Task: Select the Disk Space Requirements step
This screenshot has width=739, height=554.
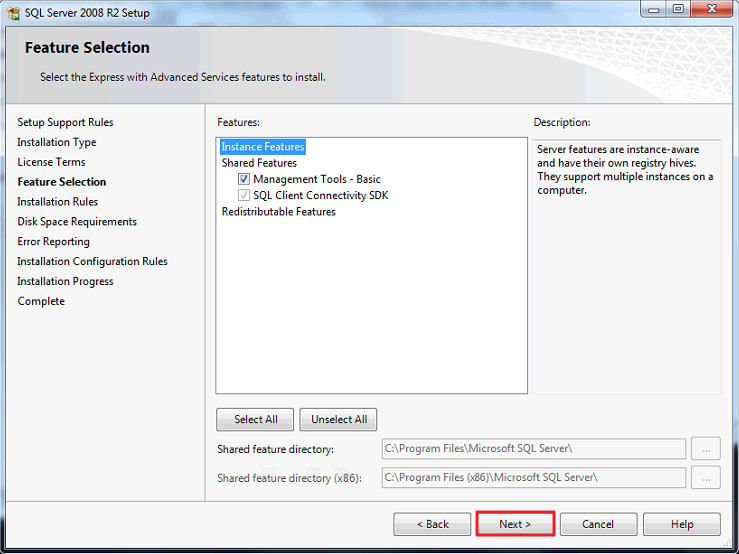Action: click(77, 222)
